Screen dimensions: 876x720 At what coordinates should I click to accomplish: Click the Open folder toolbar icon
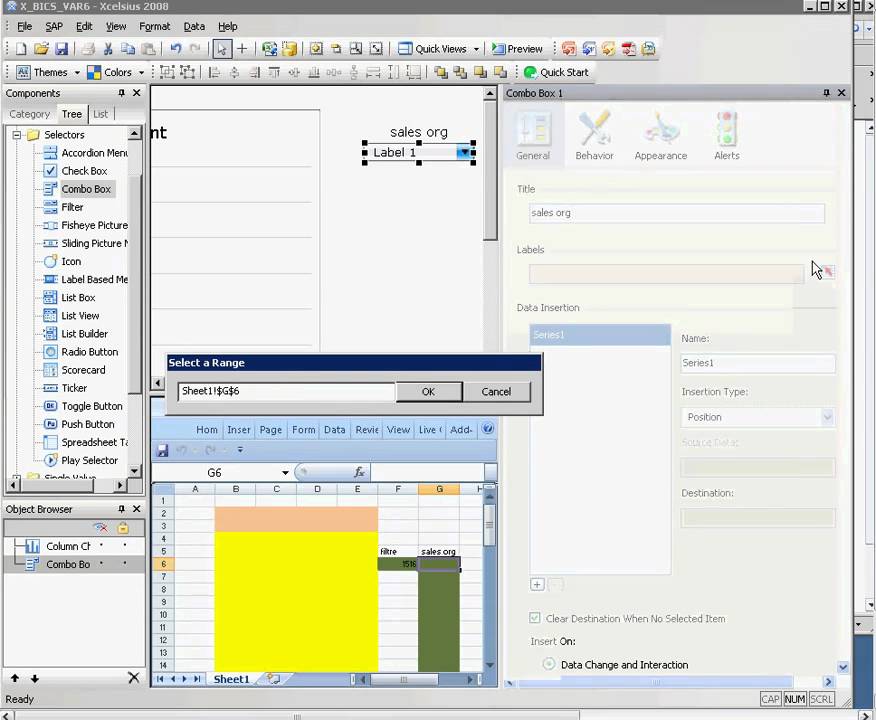pos(41,49)
